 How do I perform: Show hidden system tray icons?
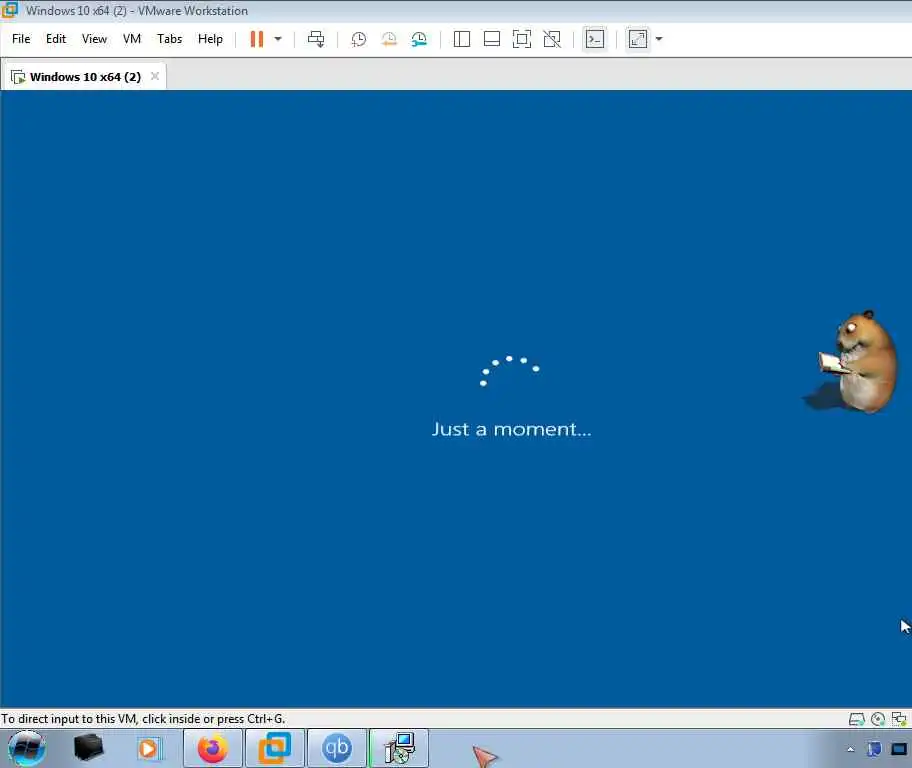click(851, 749)
